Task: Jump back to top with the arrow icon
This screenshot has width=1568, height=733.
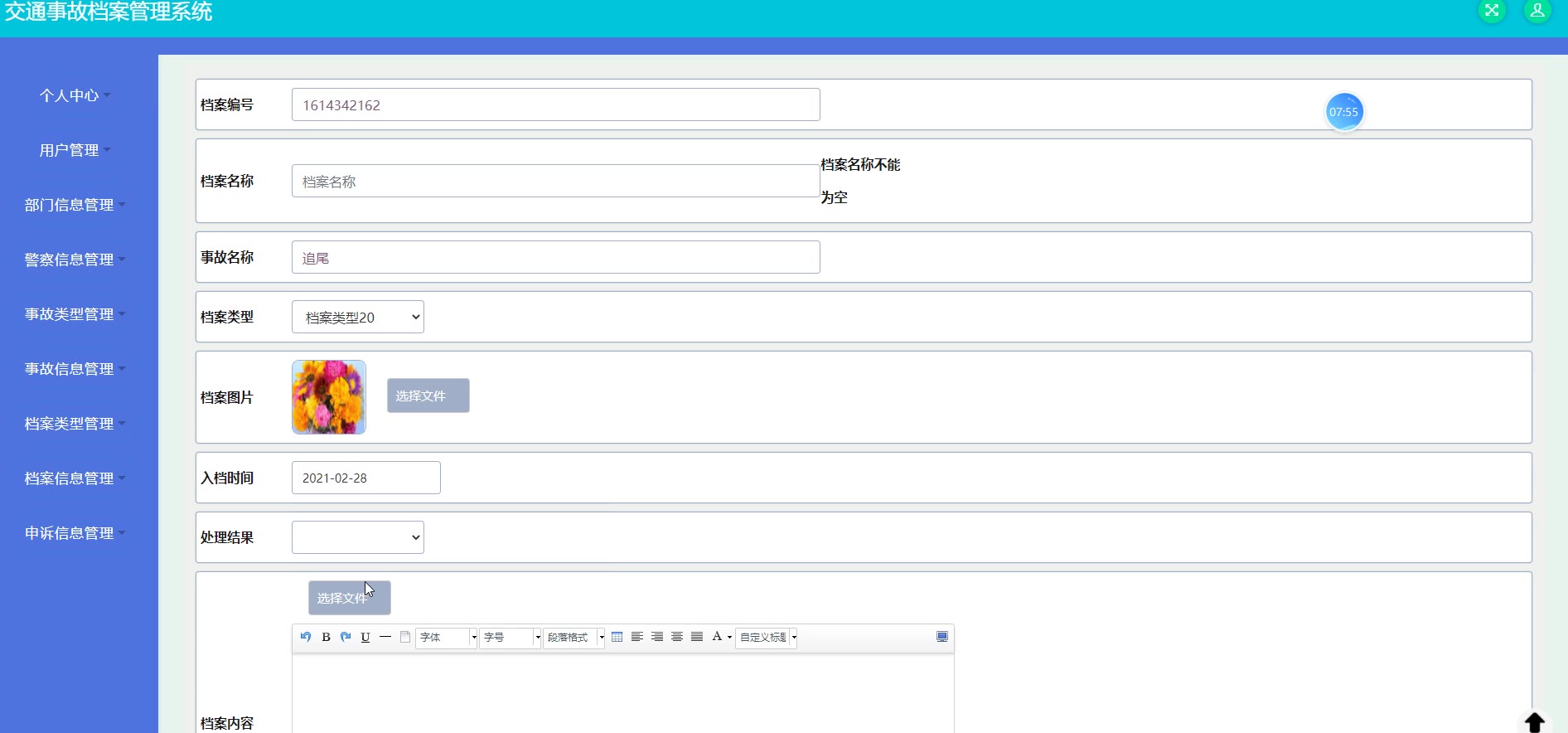Action: tap(1535, 722)
